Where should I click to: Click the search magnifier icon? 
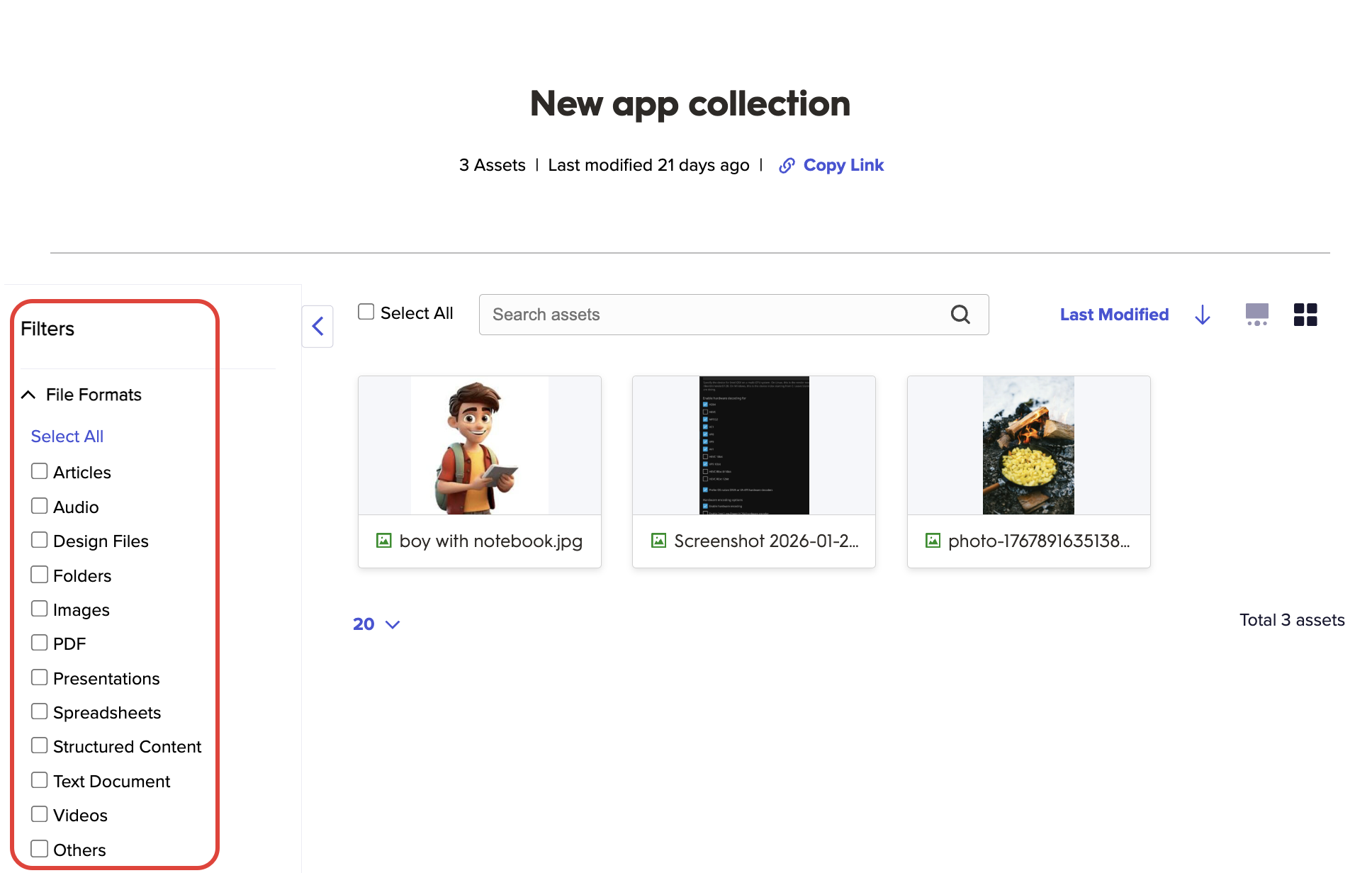click(x=960, y=315)
